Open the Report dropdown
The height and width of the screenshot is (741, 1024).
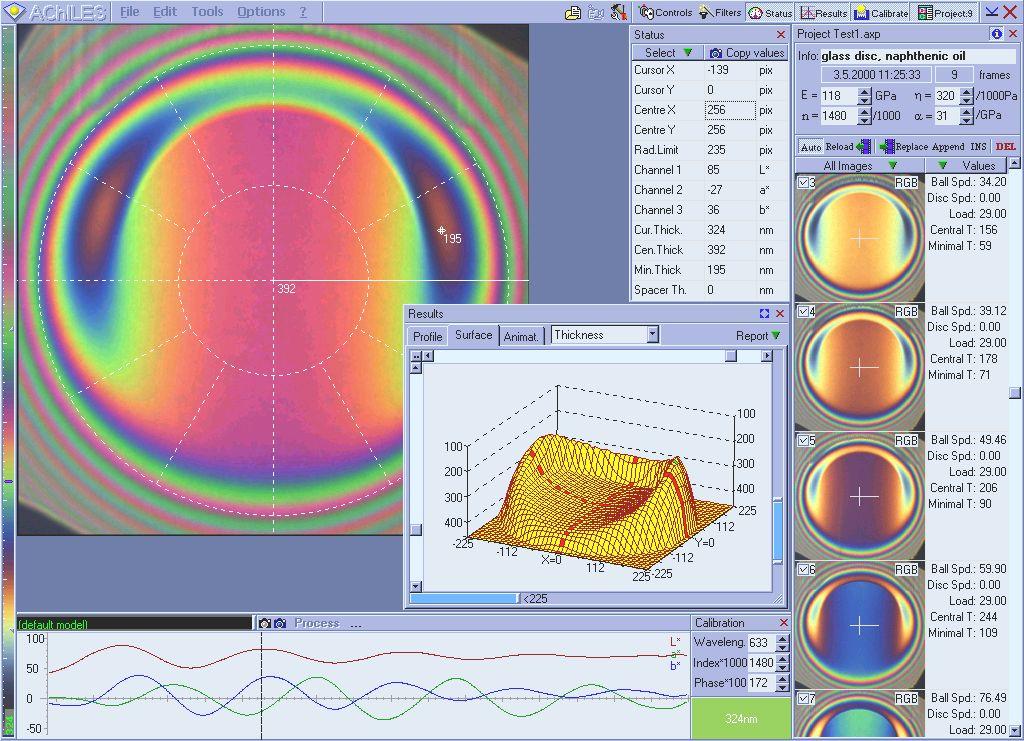pyautogui.click(x=758, y=336)
